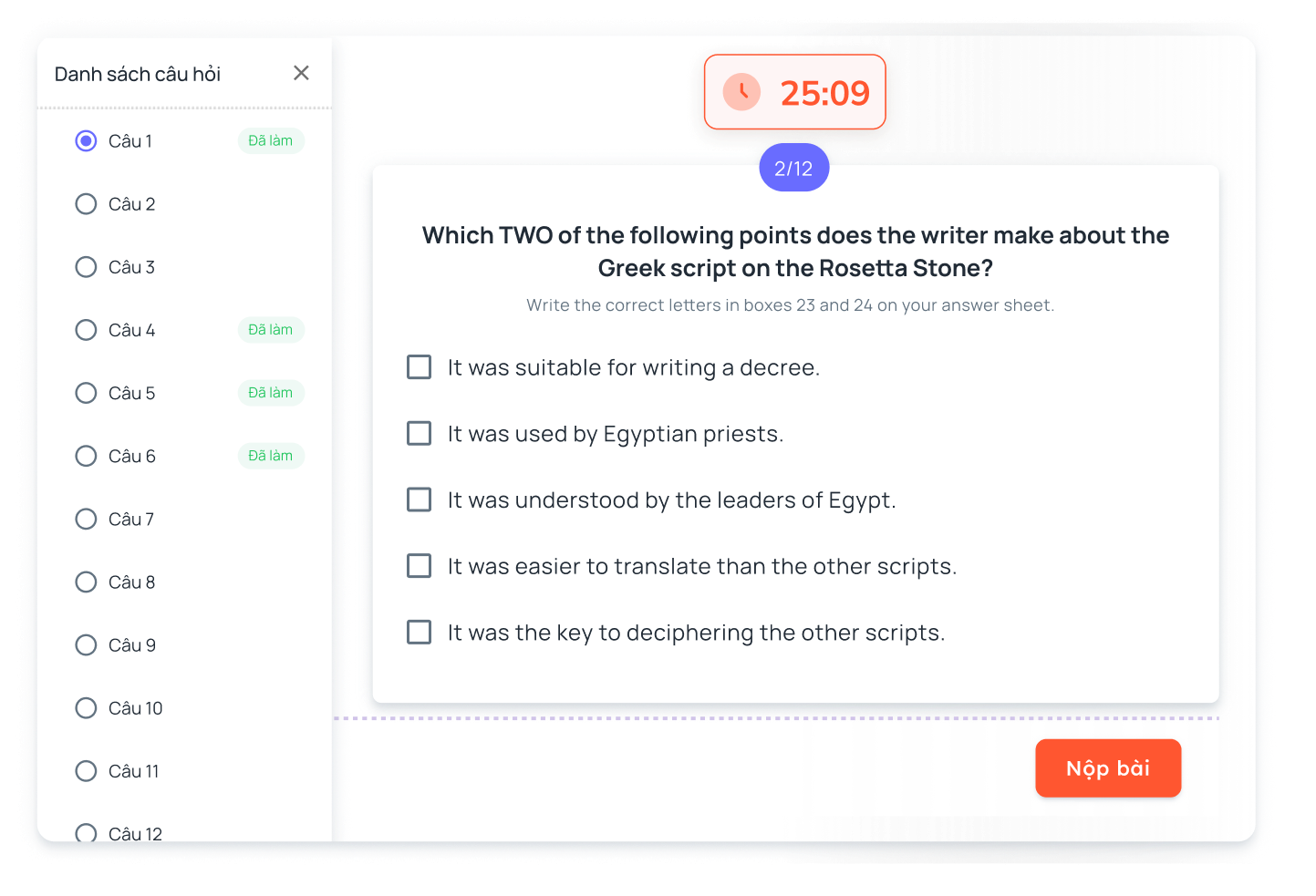
Task: Click the 2/12 question counter badge
Action: (793, 169)
